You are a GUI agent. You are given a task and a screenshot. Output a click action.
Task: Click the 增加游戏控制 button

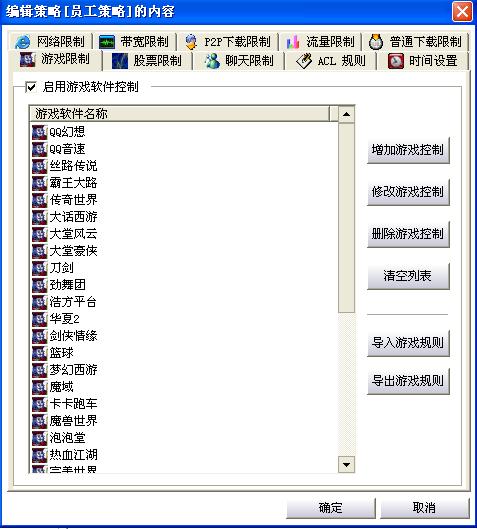pos(408,150)
